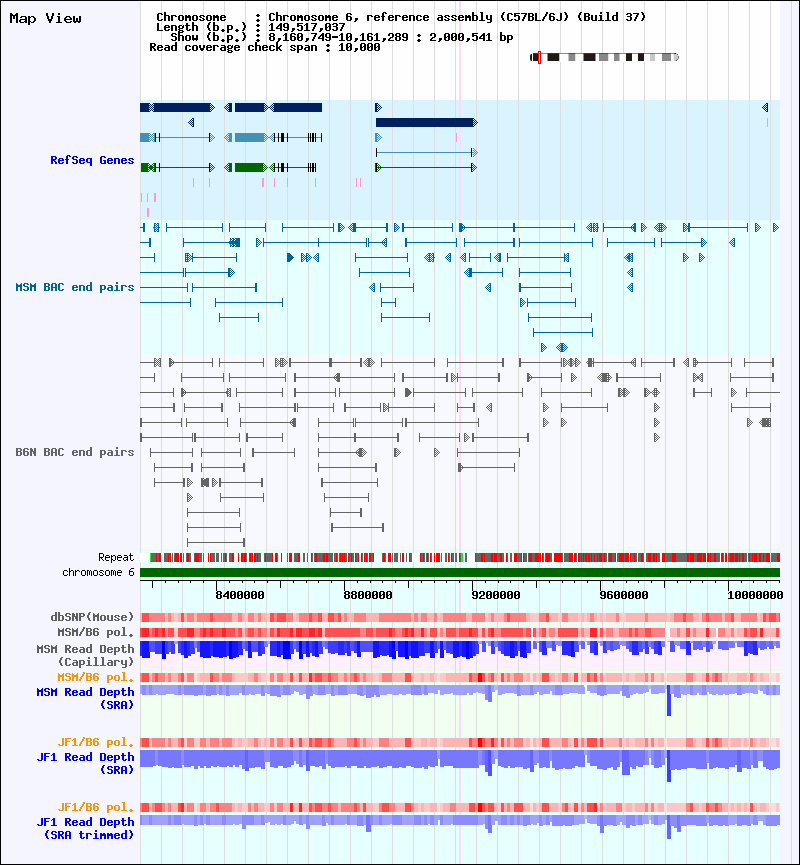Image resolution: width=800 pixels, height=865 pixels.
Task: Click the 8400000 ruler position label
Action: coord(239,595)
